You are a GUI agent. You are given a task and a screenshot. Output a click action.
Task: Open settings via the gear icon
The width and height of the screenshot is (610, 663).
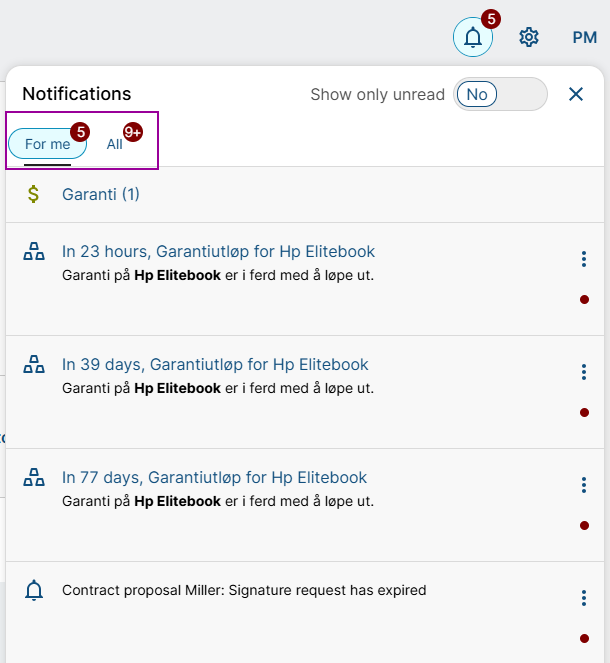pyautogui.click(x=529, y=38)
